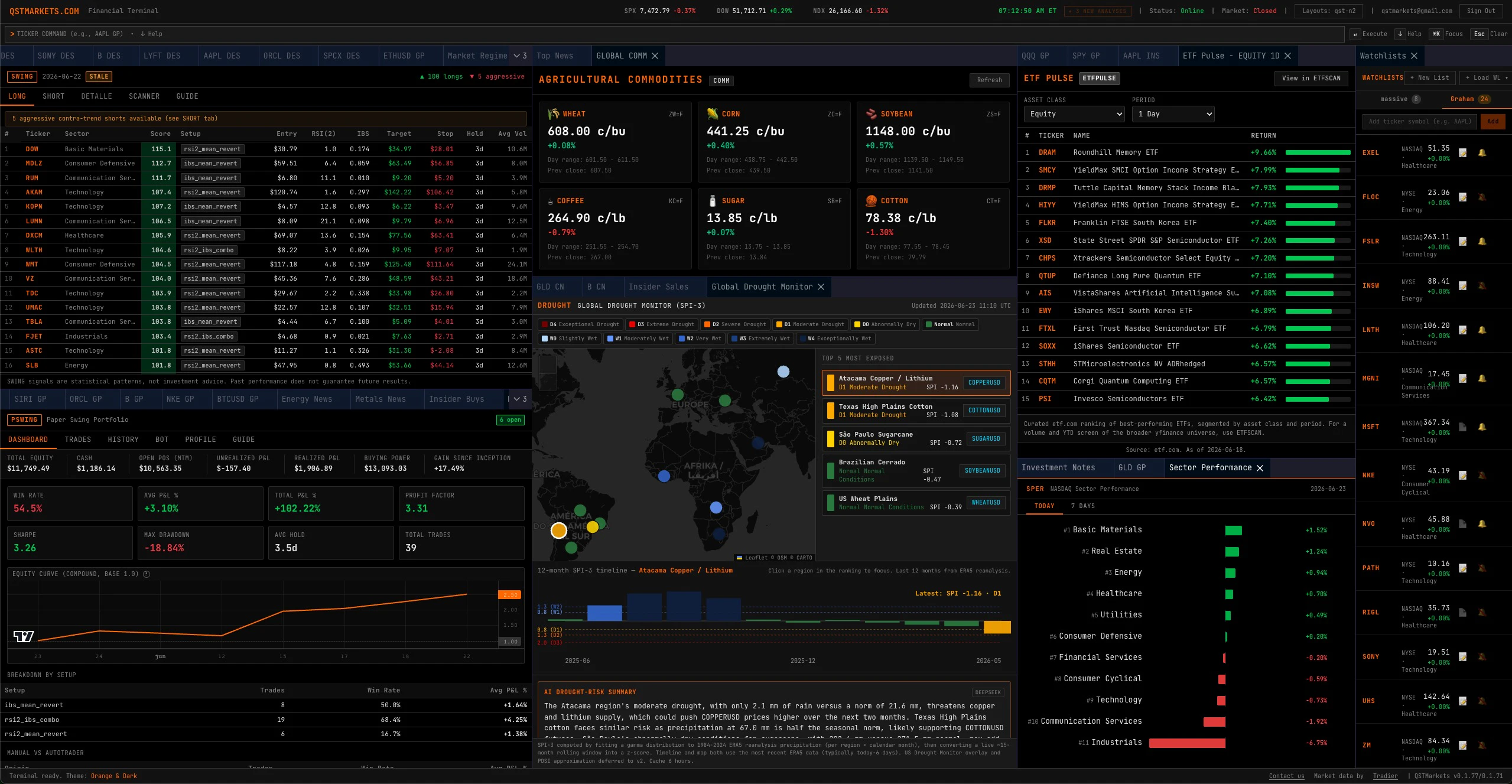Toggle the alert bell for EXEL
1512x784 pixels.
coord(1482,153)
